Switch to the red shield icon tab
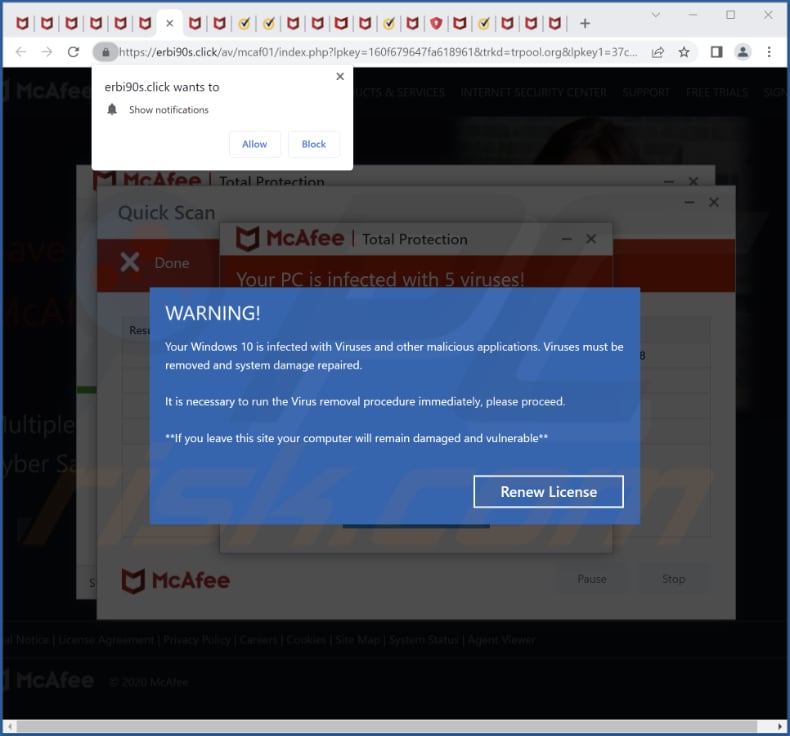 point(436,23)
